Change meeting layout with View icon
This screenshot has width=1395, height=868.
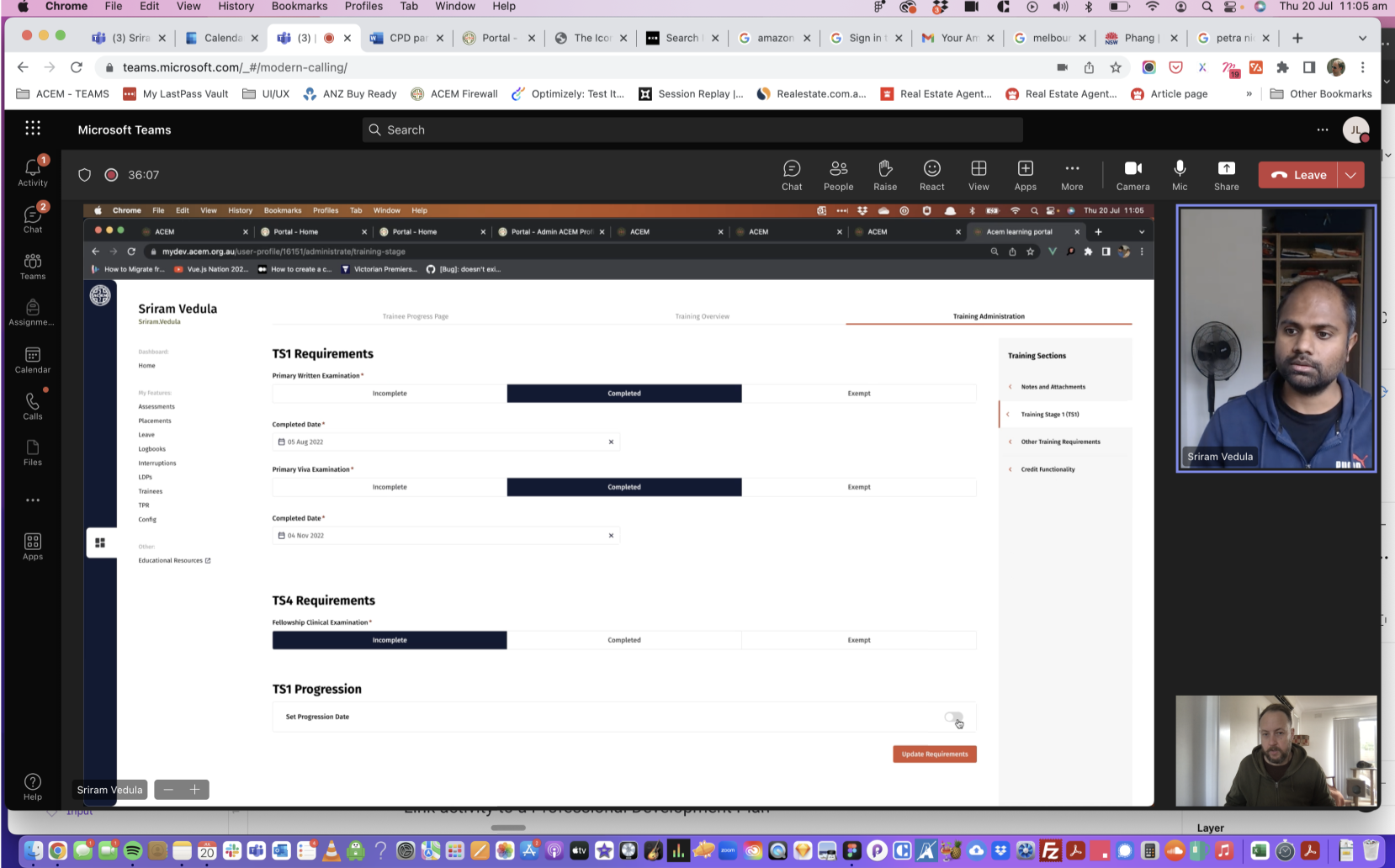click(979, 175)
